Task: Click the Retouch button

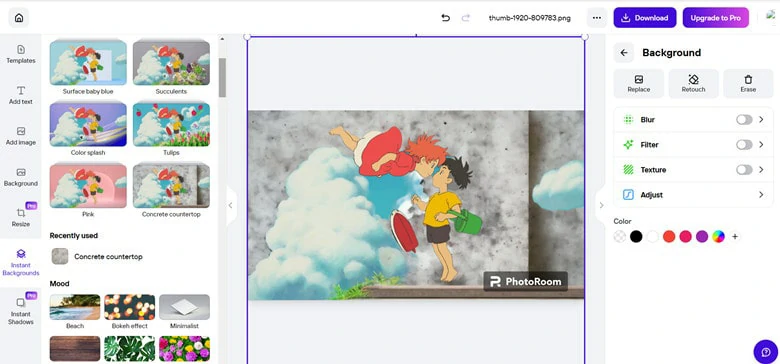Action: point(693,84)
